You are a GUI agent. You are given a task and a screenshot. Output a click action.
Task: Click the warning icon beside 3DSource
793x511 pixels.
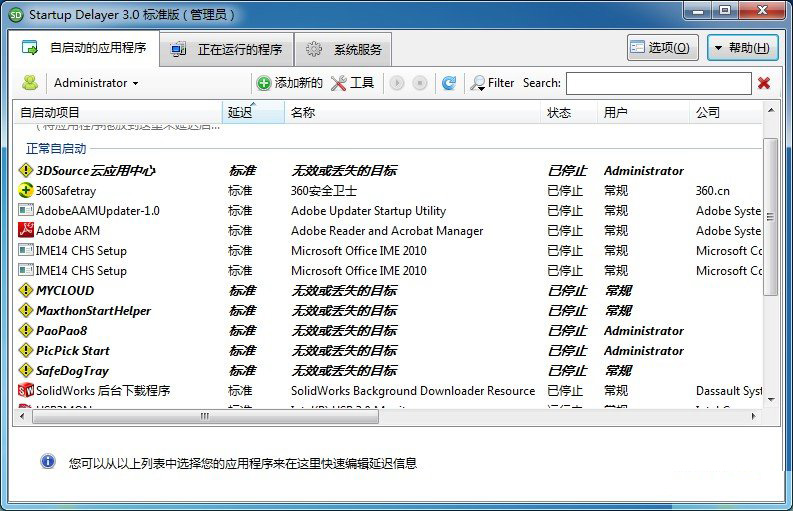point(26,170)
